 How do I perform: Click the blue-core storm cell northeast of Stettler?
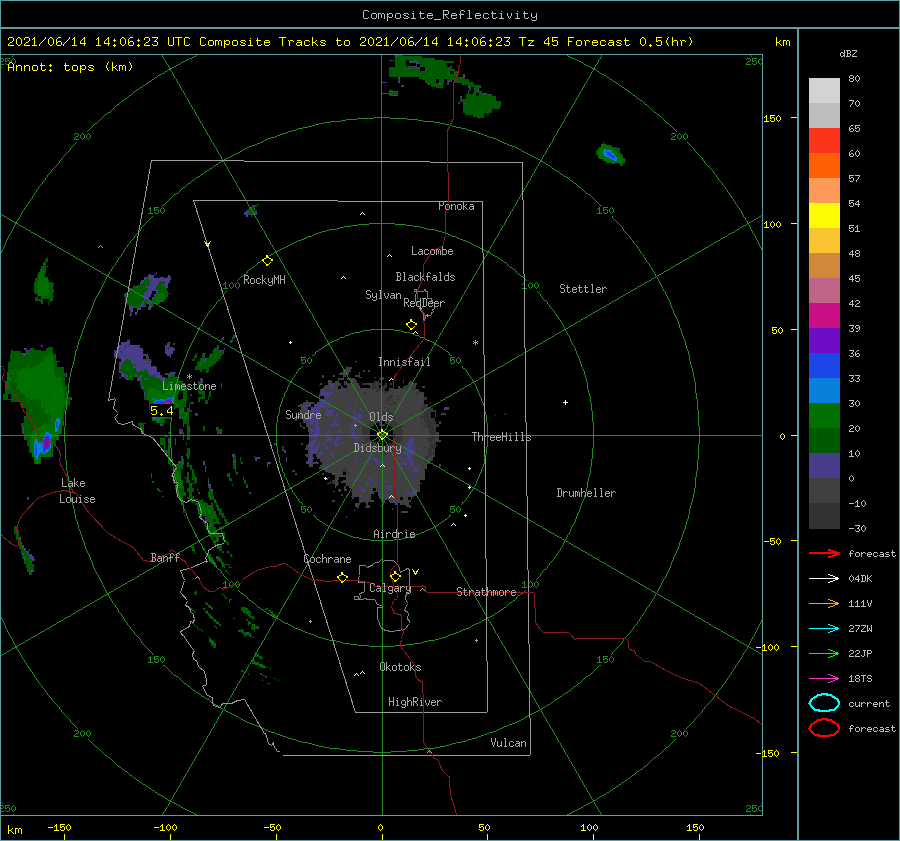click(610, 154)
